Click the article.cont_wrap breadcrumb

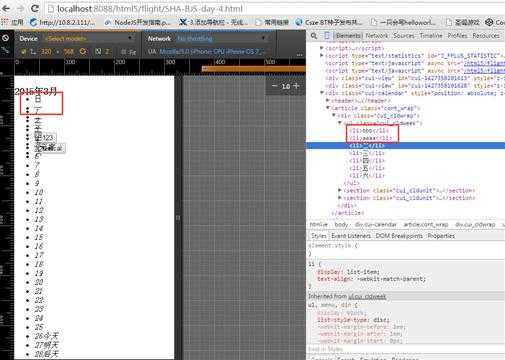pyautogui.click(x=426, y=225)
